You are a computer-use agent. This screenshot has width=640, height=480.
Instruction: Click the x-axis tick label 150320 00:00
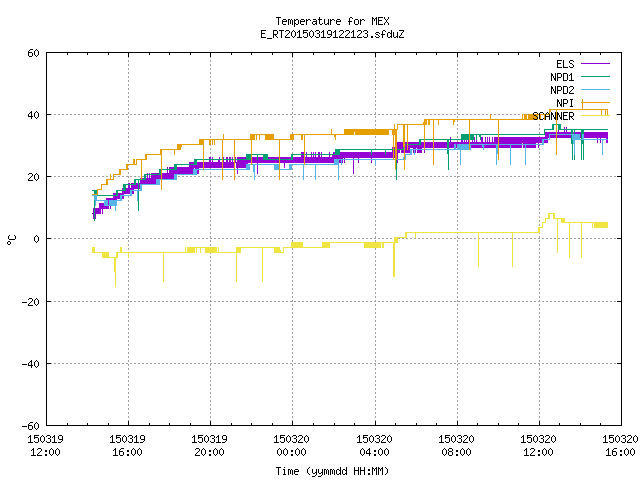(x=291, y=446)
